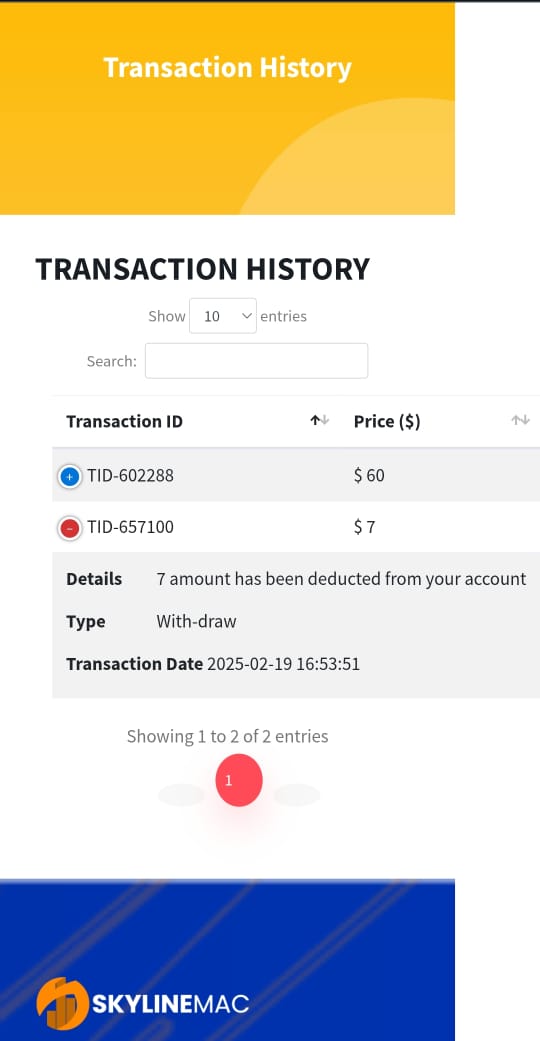The height and width of the screenshot is (1041, 540).
Task: Click previous page oval left of page 1
Action: pyautogui.click(x=181, y=795)
